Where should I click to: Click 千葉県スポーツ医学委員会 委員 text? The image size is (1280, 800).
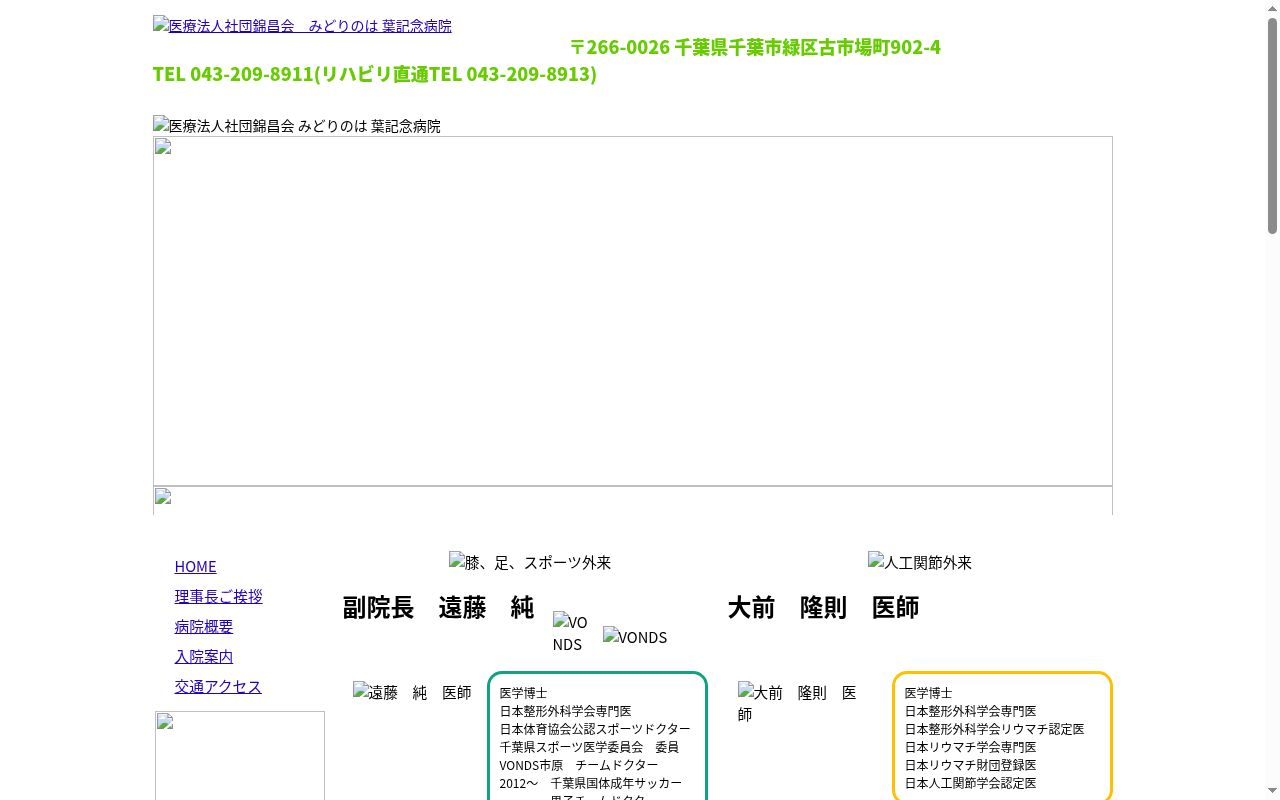coord(589,747)
